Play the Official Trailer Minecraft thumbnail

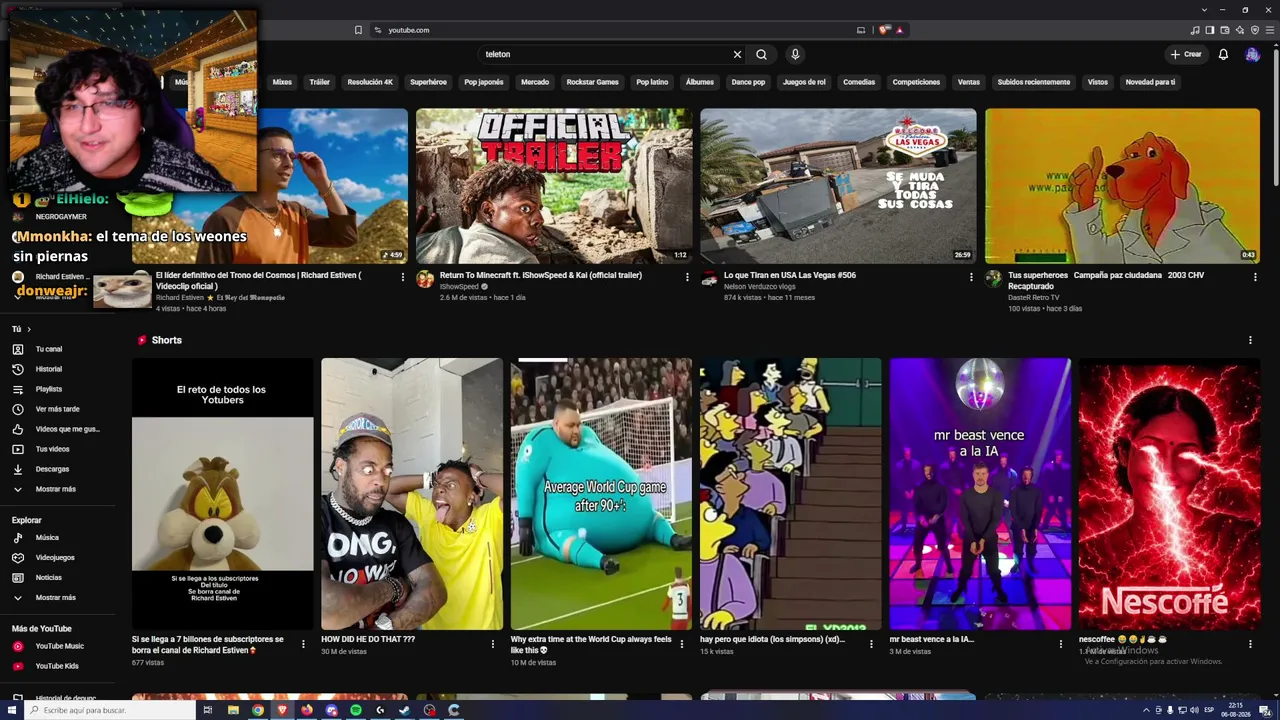(554, 186)
